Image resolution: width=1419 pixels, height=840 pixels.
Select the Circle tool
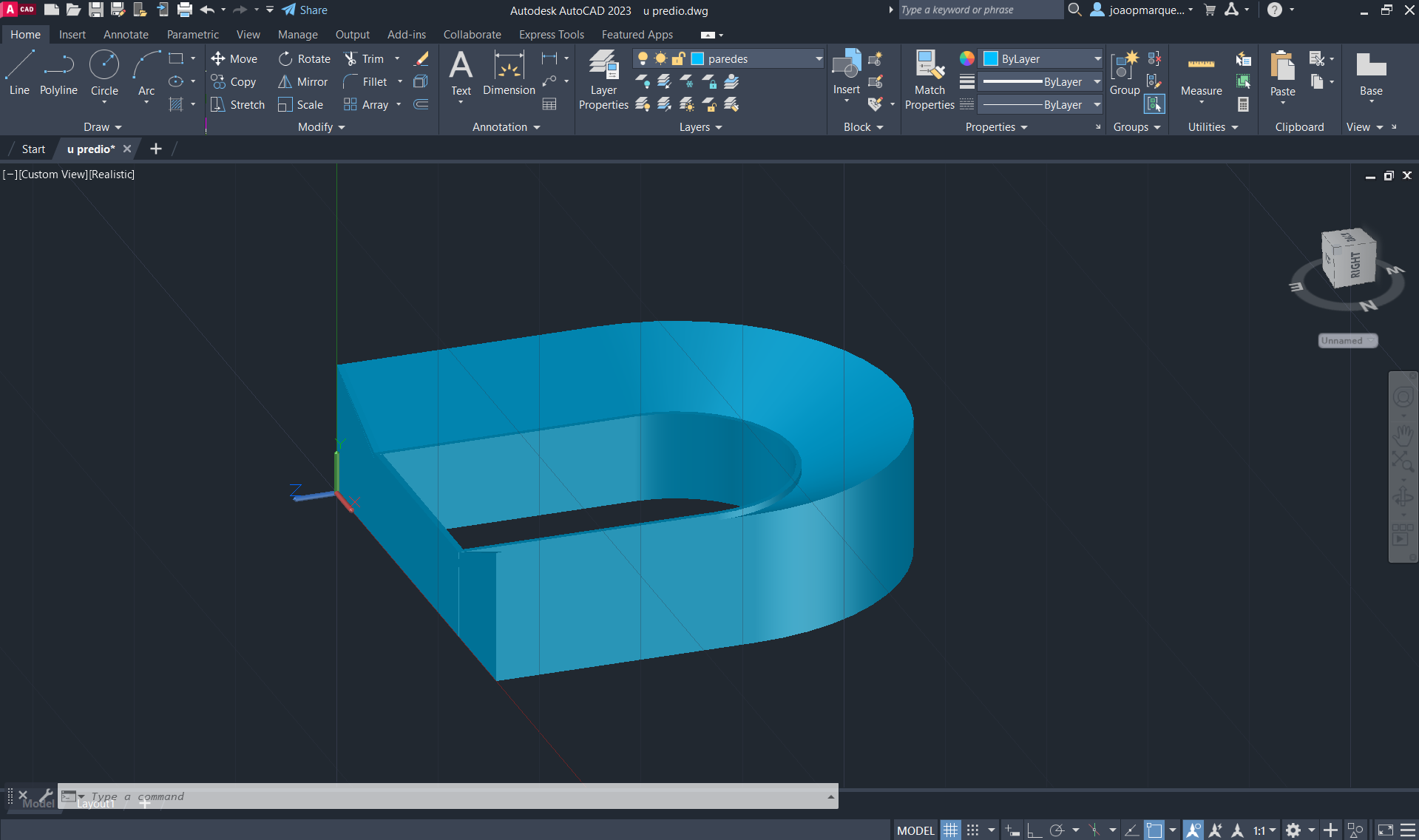104,72
